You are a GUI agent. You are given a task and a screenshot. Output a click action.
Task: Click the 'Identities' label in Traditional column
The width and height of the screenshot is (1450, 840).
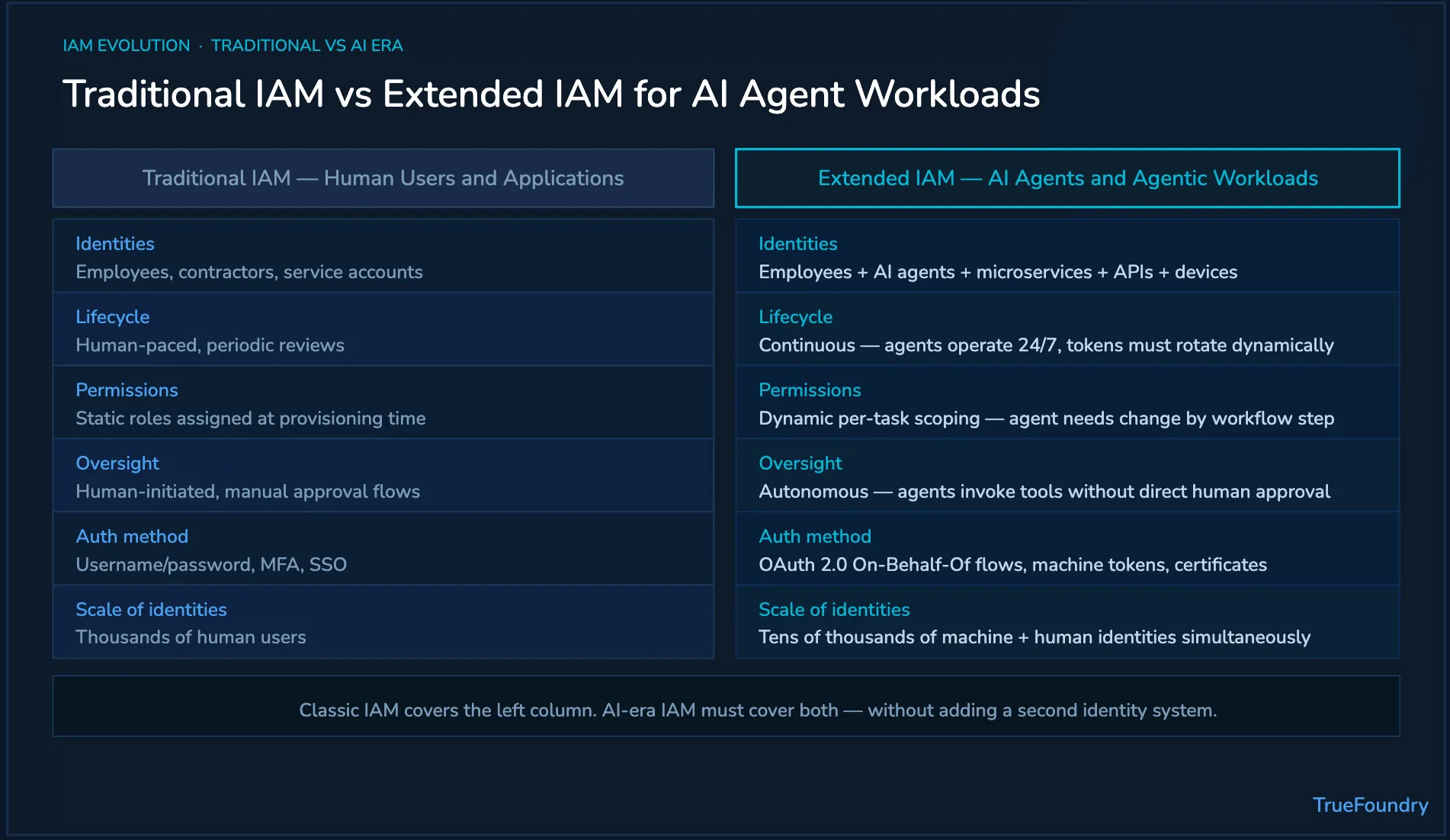115,244
